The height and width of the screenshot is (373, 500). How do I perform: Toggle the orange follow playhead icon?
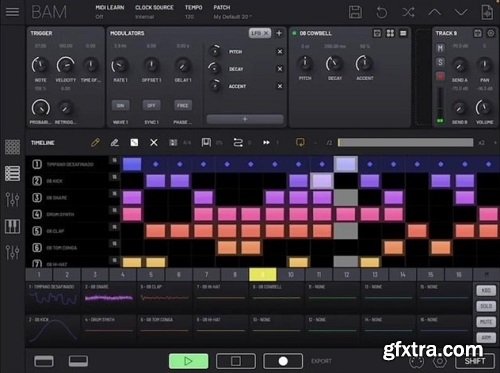point(300,143)
